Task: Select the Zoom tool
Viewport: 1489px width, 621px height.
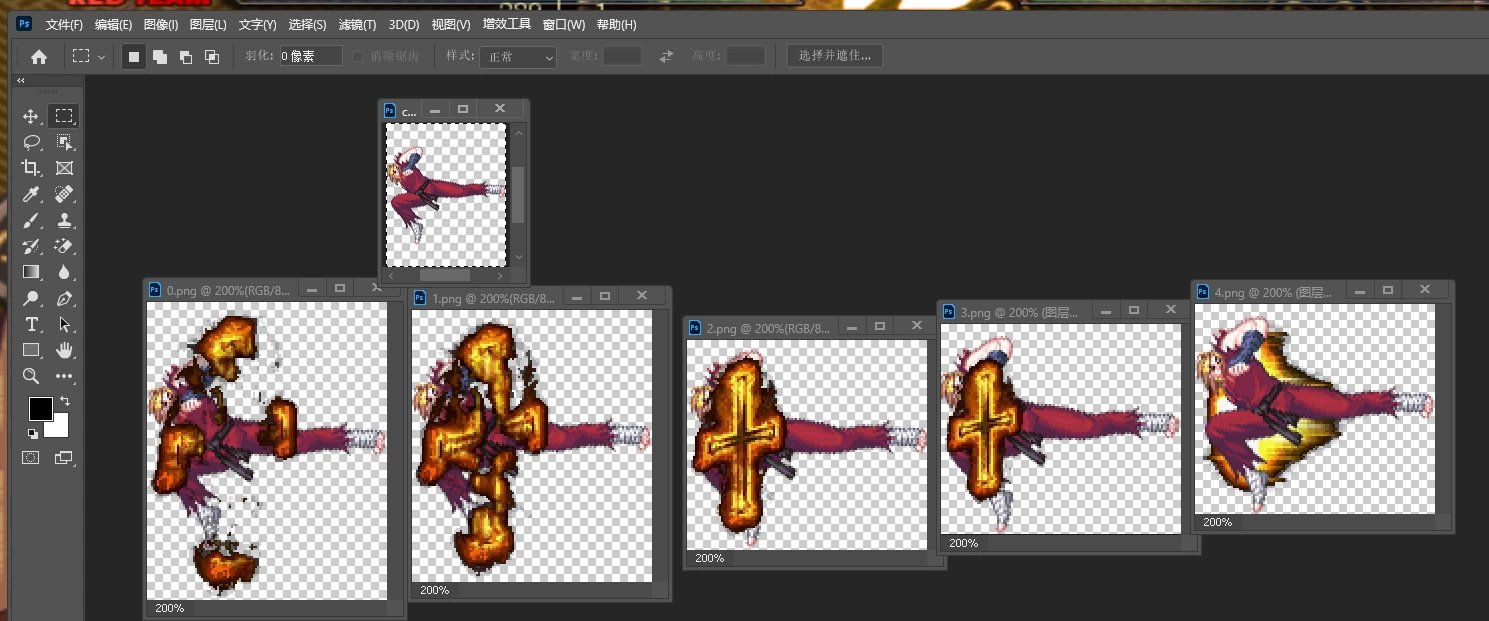Action: tap(31, 376)
